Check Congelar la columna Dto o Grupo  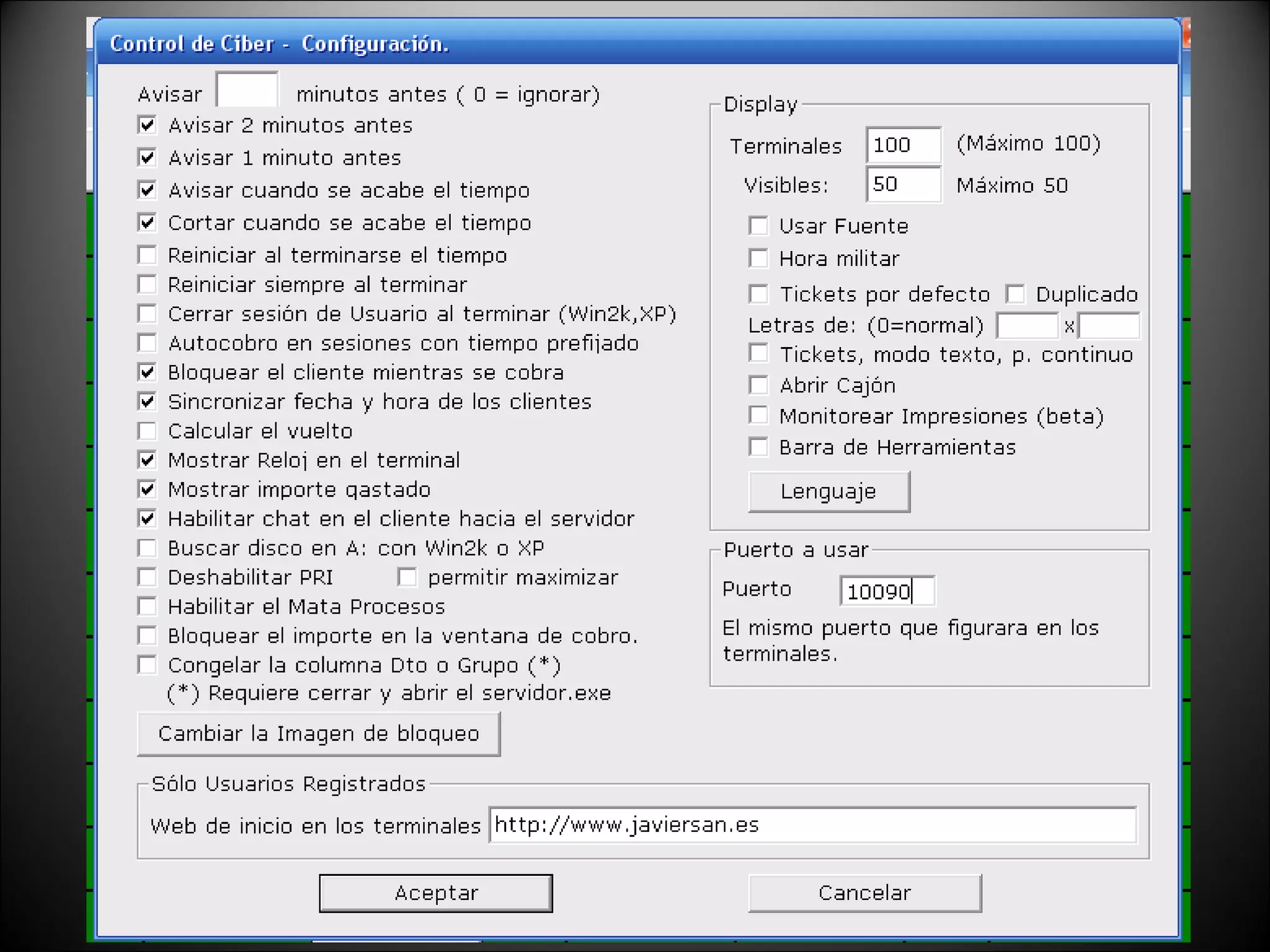pyautogui.click(x=147, y=665)
